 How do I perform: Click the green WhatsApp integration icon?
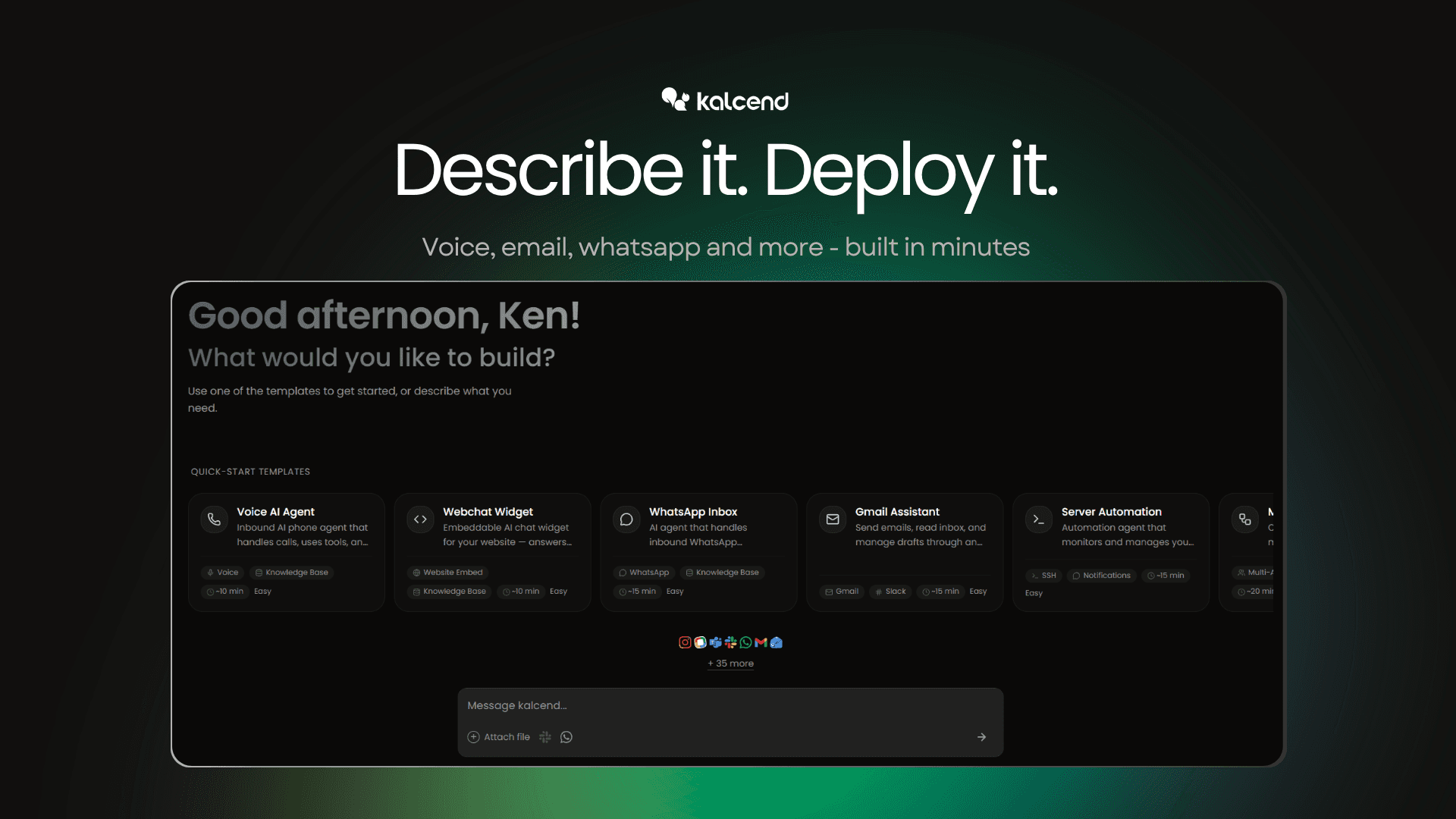[745, 642]
